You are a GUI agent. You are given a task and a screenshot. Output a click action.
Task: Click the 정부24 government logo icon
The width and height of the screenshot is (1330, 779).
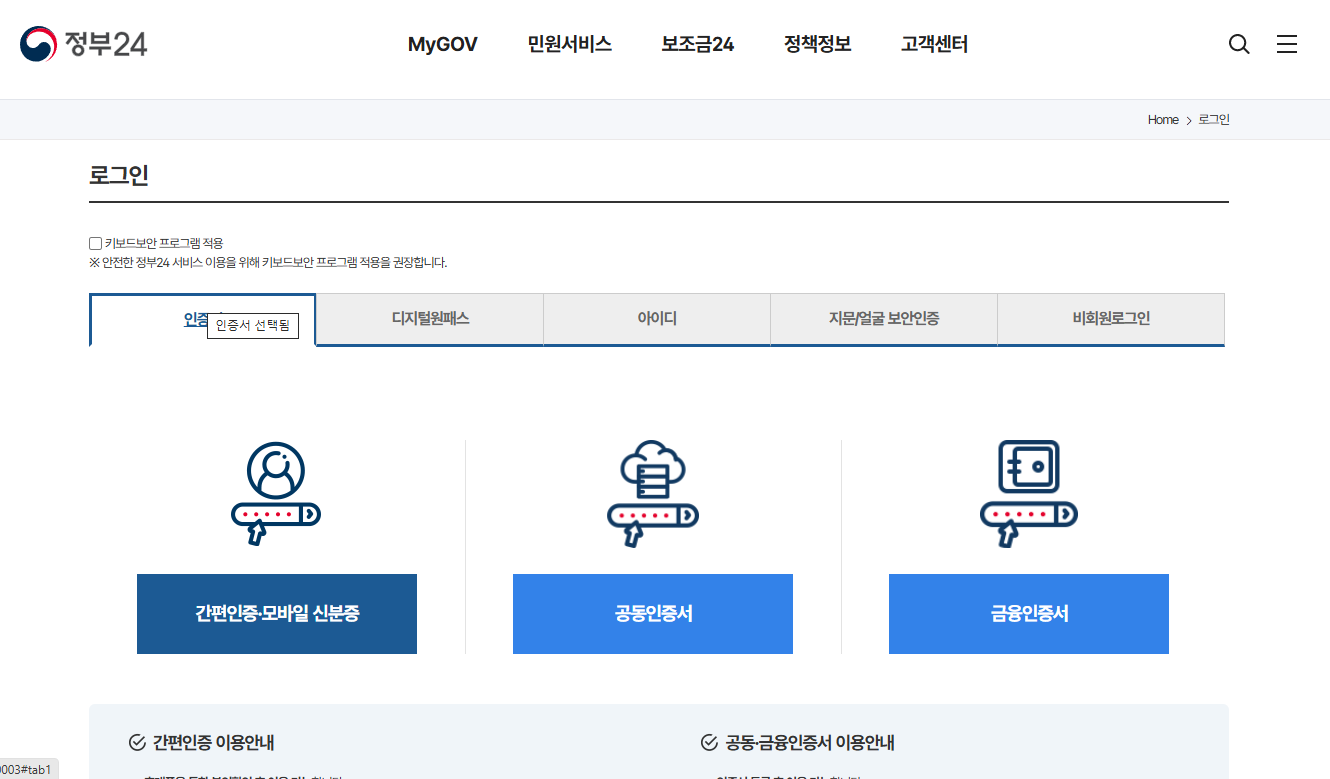(36, 44)
